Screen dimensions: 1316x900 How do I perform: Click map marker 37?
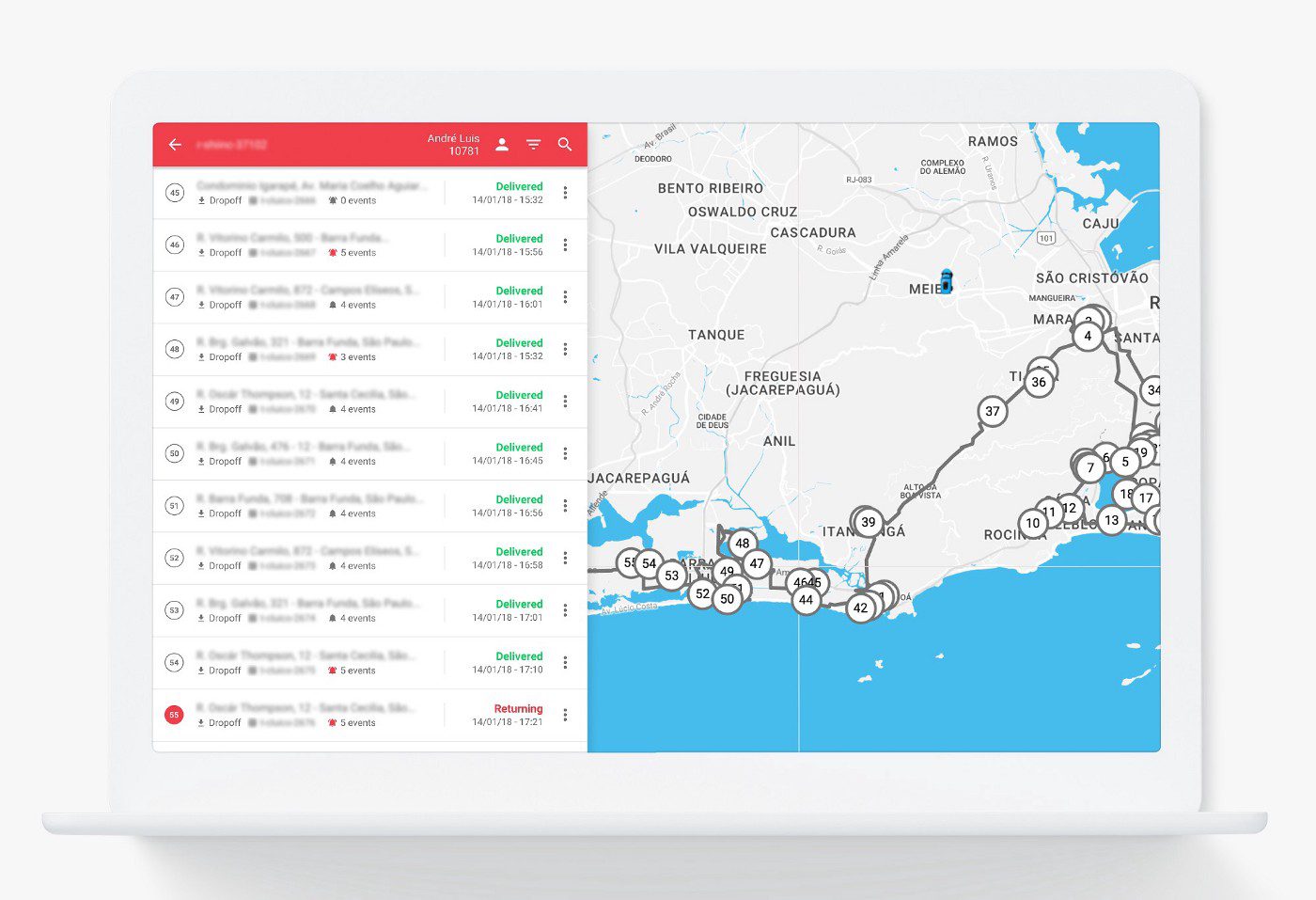[993, 411]
